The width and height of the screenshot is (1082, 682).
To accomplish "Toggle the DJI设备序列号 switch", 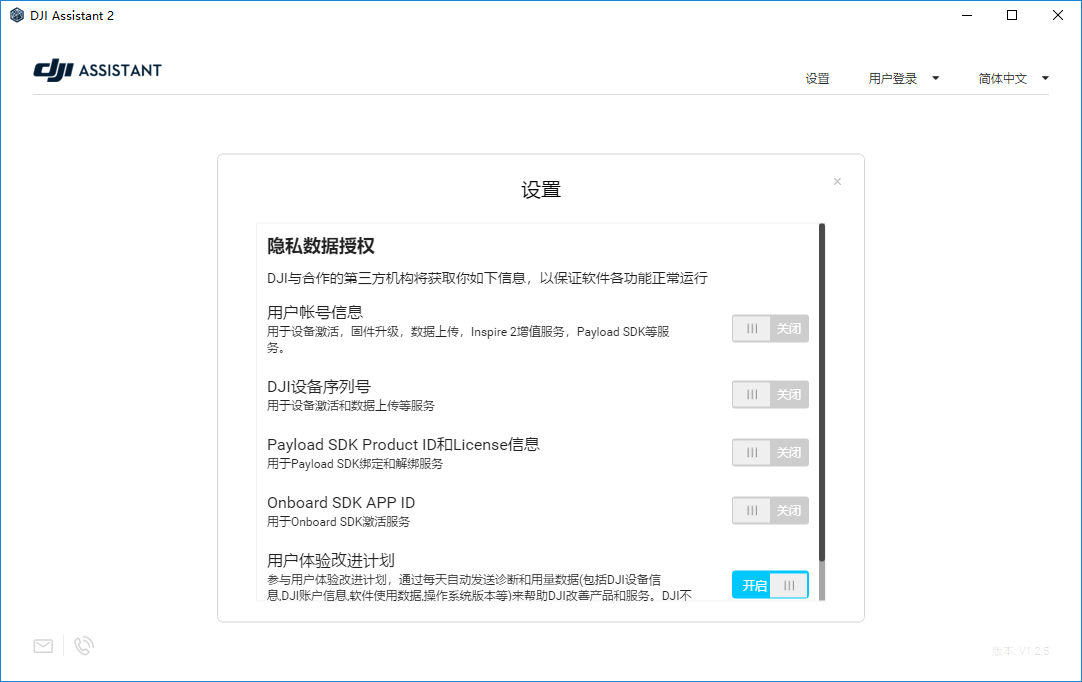I will tap(770, 394).
